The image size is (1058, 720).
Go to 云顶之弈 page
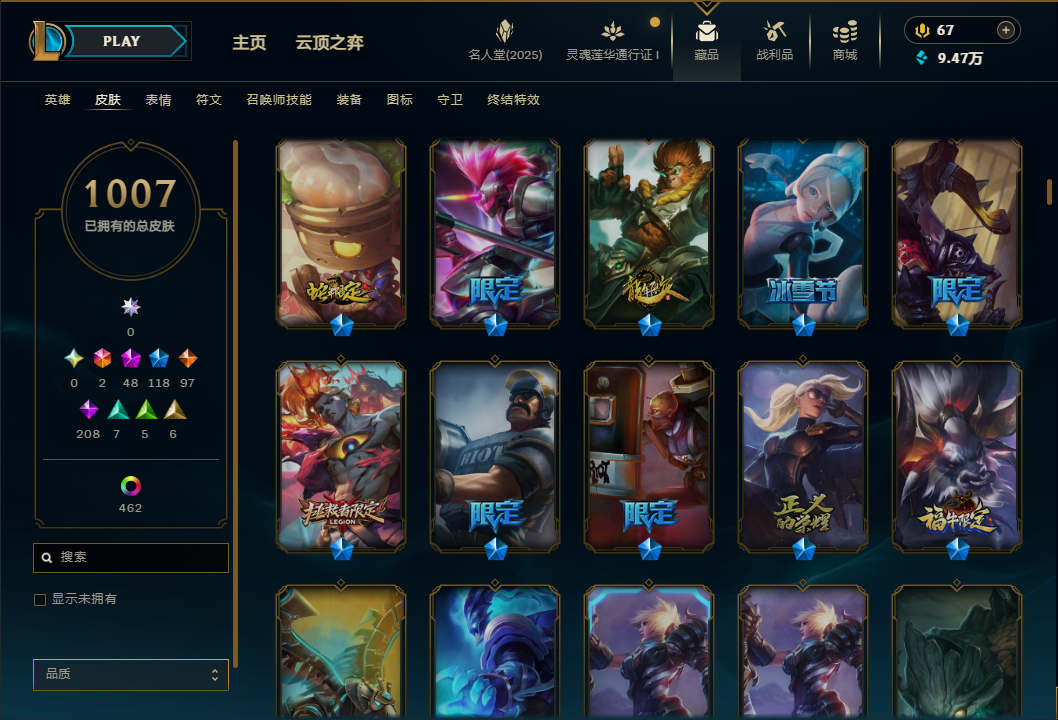(x=329, y=43)
